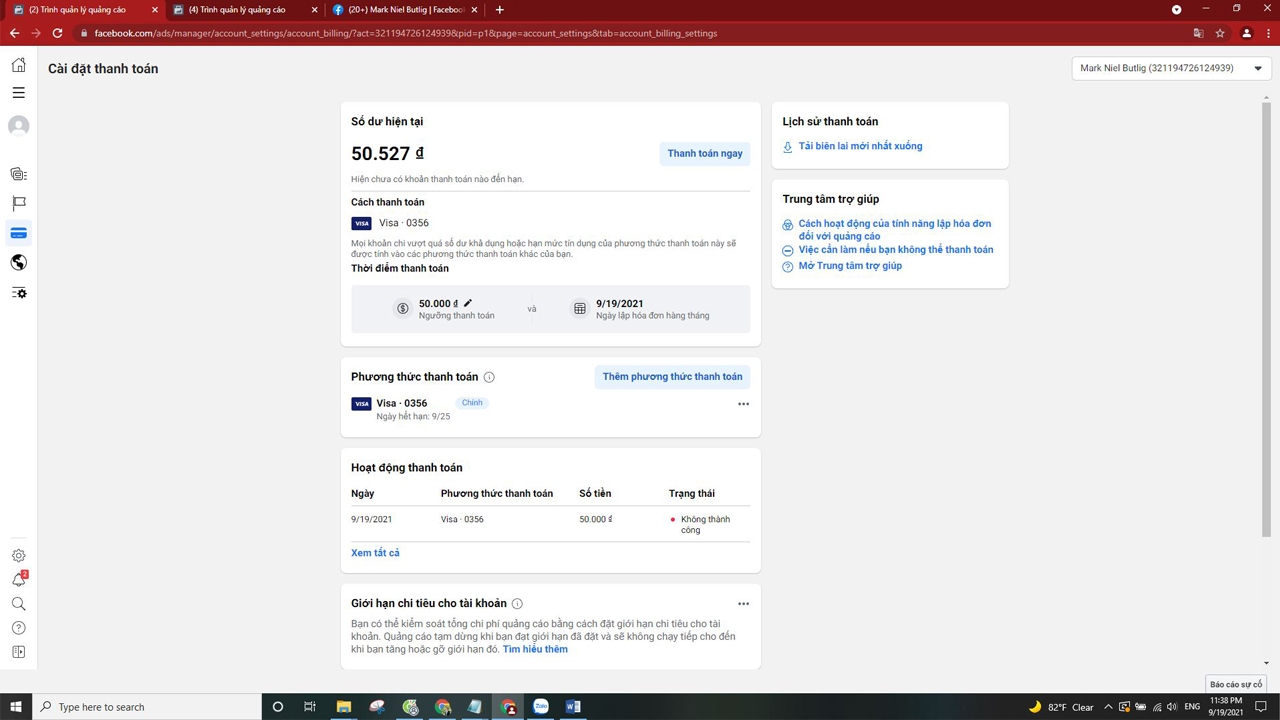1280x720 pixels.
Task: Click Xem tất cả under payment activity
Action: pyautogui.click(x=375, y=553)
